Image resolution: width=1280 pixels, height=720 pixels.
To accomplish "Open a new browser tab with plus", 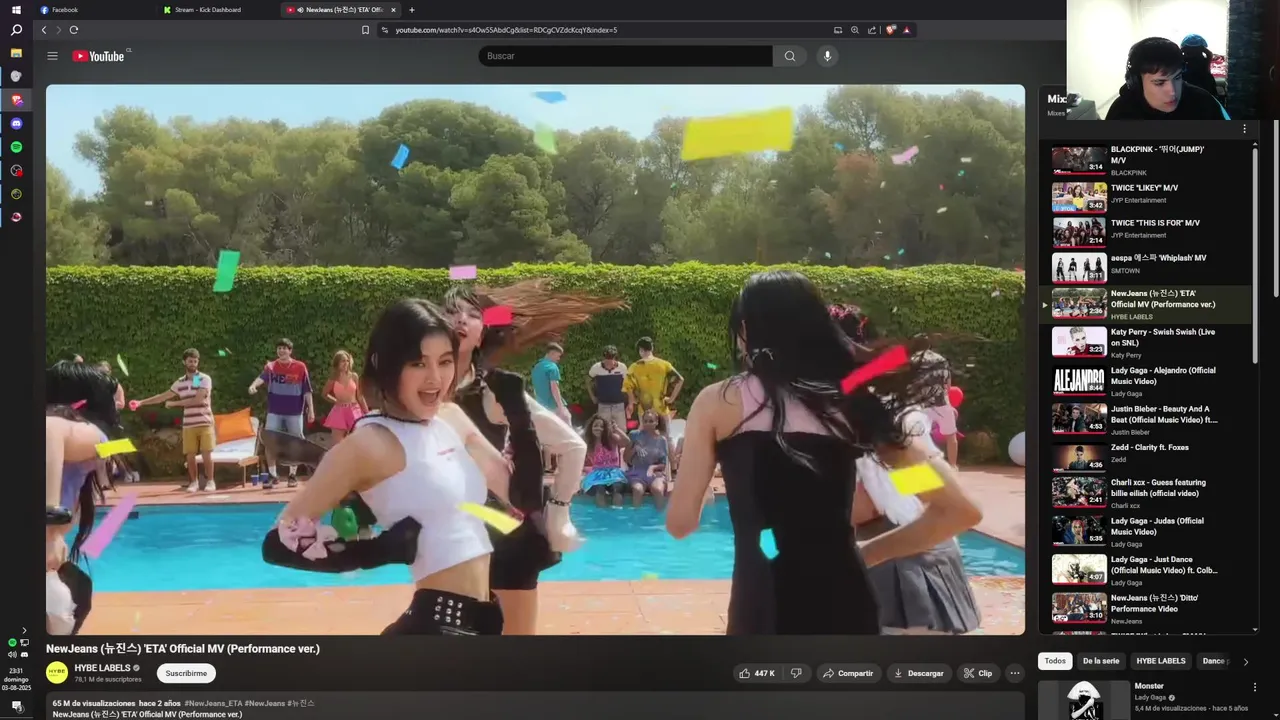I will click(412, 10).
